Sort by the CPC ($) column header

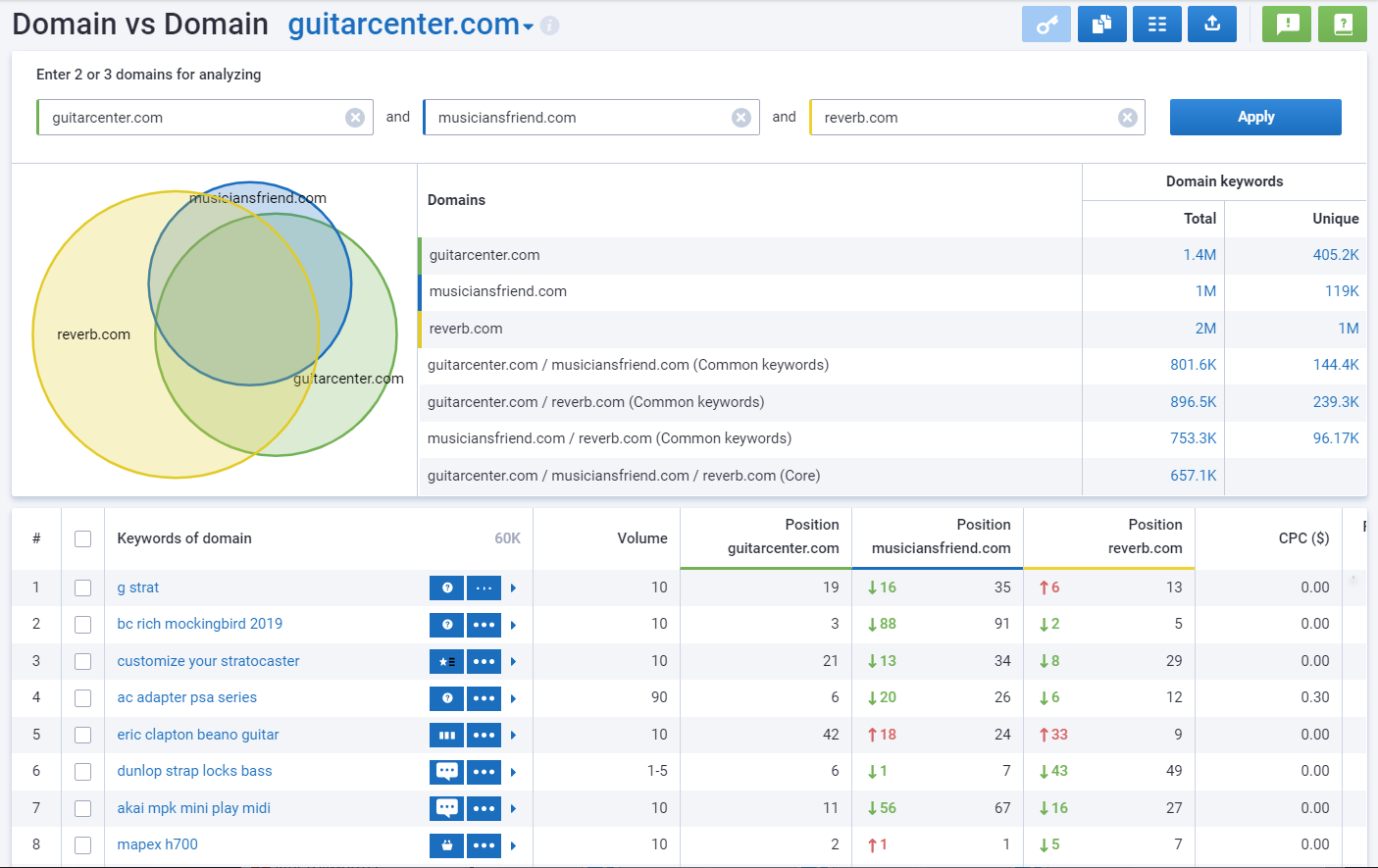coord(1303,538)
